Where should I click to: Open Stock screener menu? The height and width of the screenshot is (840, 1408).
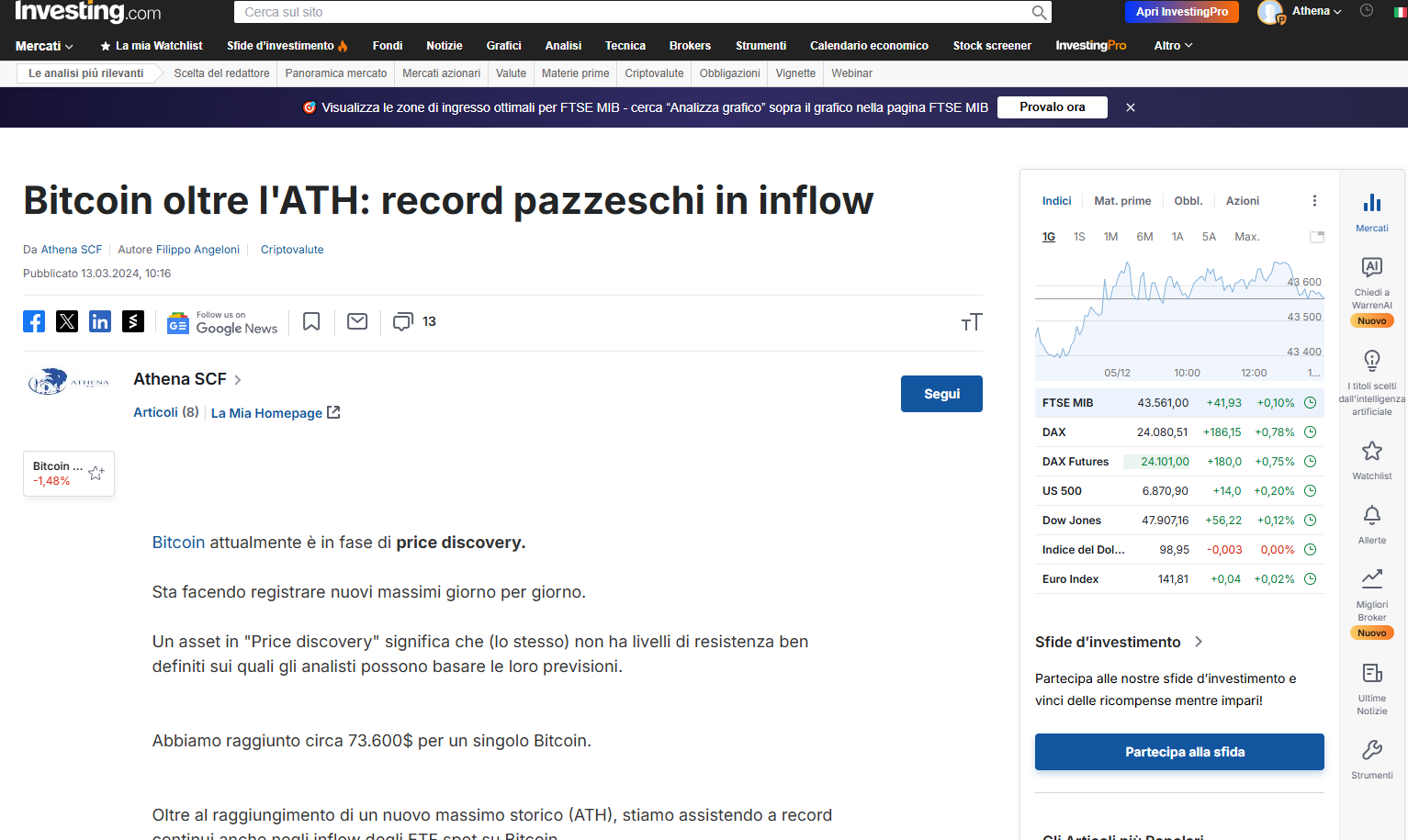pos(992,46)
